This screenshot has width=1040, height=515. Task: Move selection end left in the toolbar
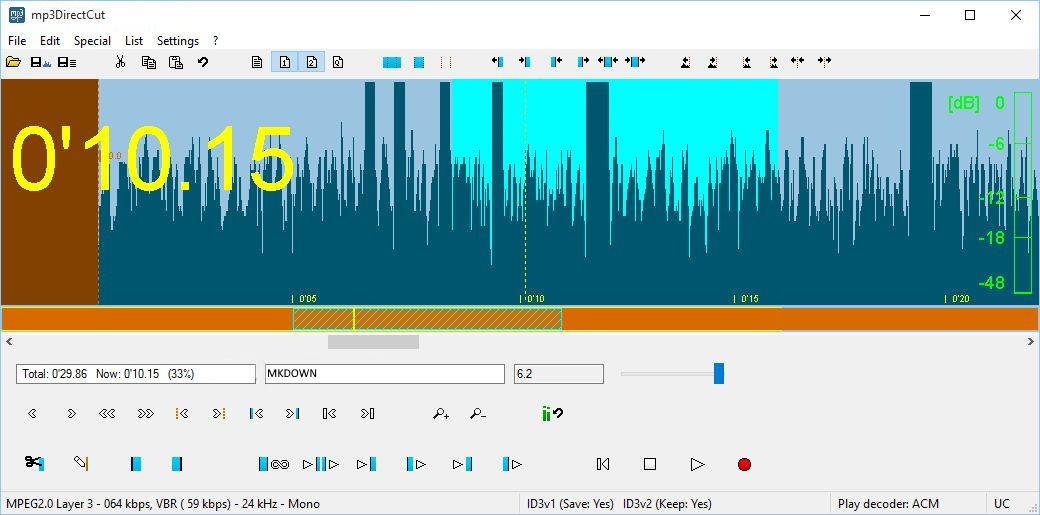pos(556,62)
